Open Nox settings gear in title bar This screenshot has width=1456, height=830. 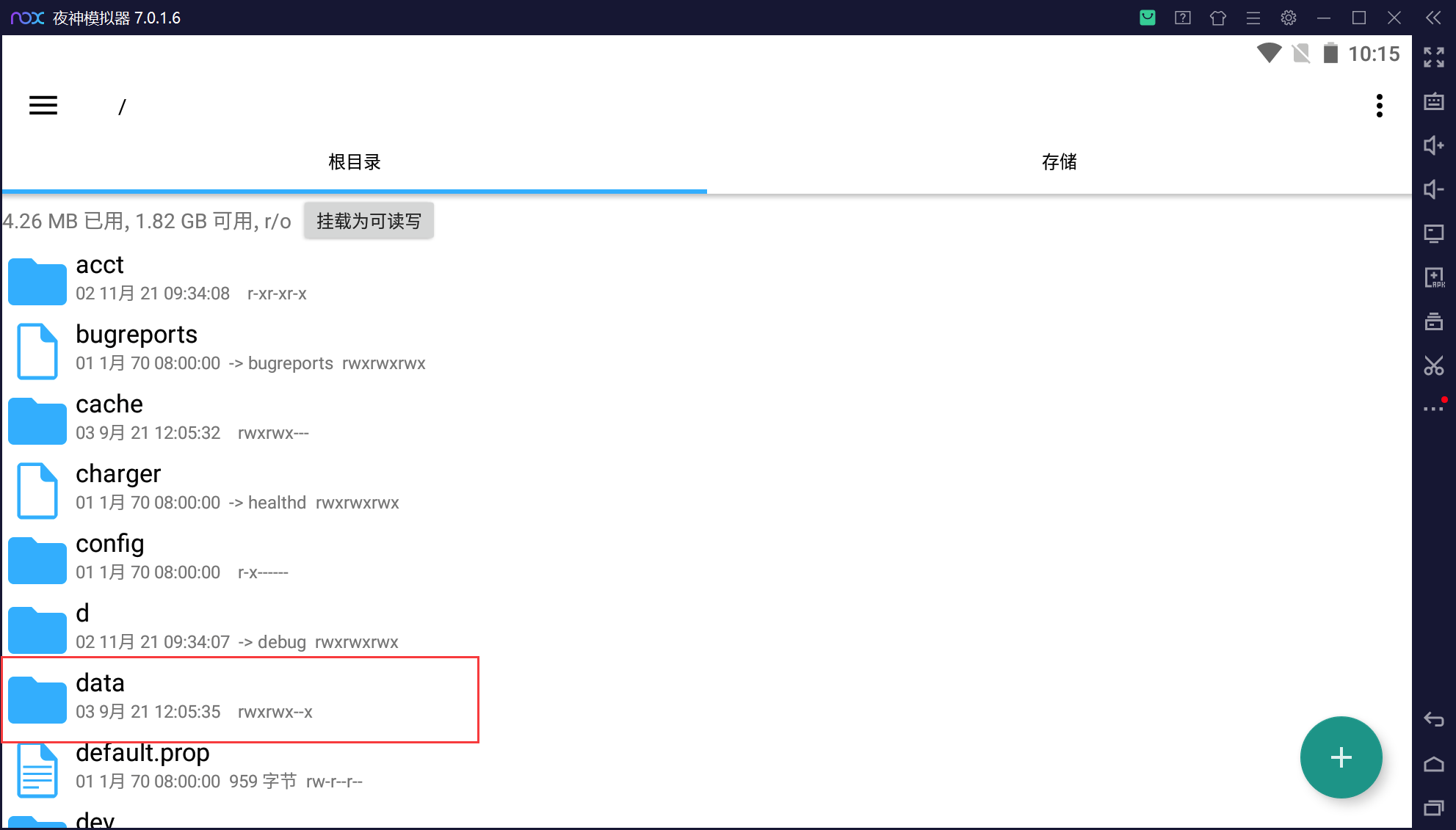click(x=1289, y=18)
